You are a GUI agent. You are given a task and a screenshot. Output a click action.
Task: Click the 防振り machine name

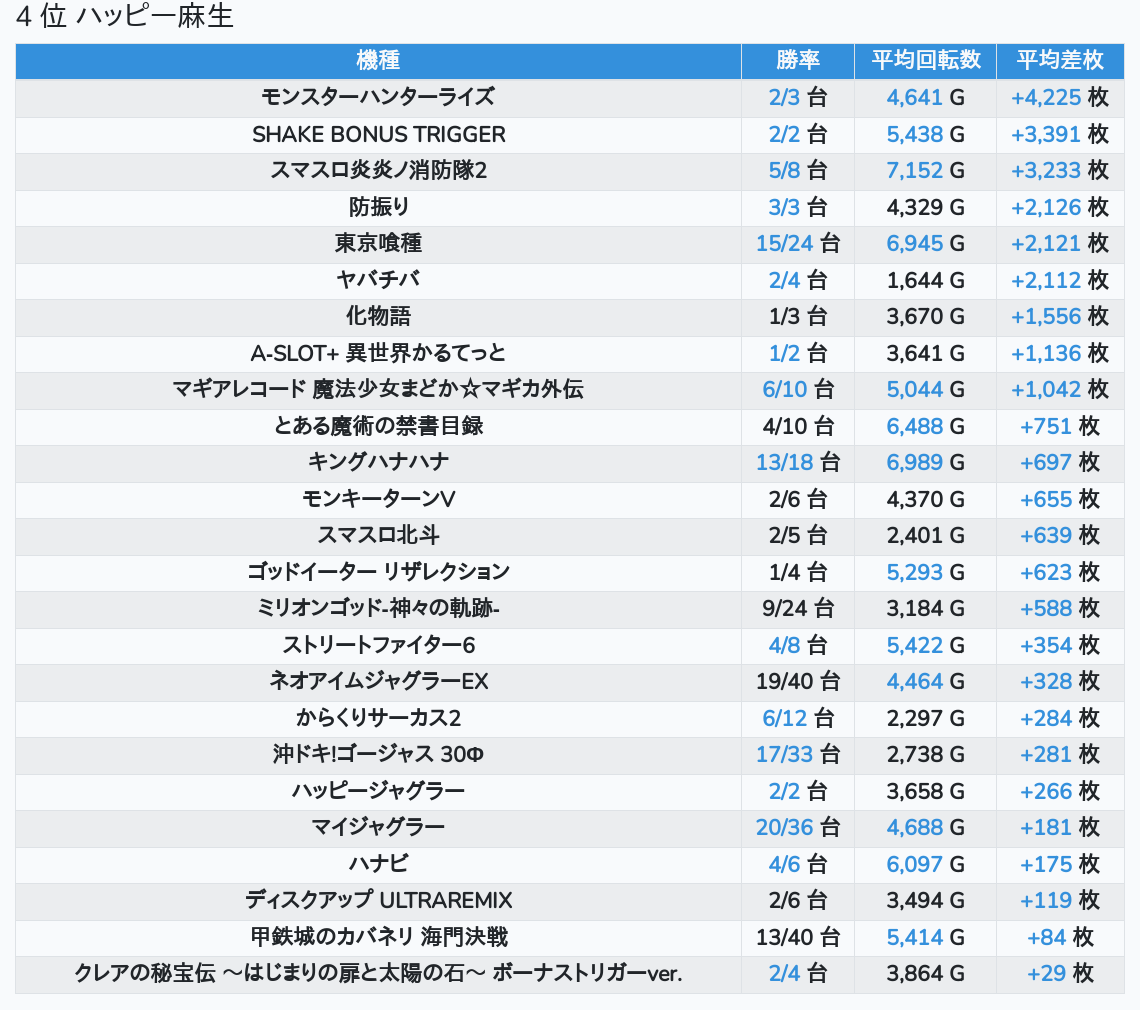pos(378,207)
